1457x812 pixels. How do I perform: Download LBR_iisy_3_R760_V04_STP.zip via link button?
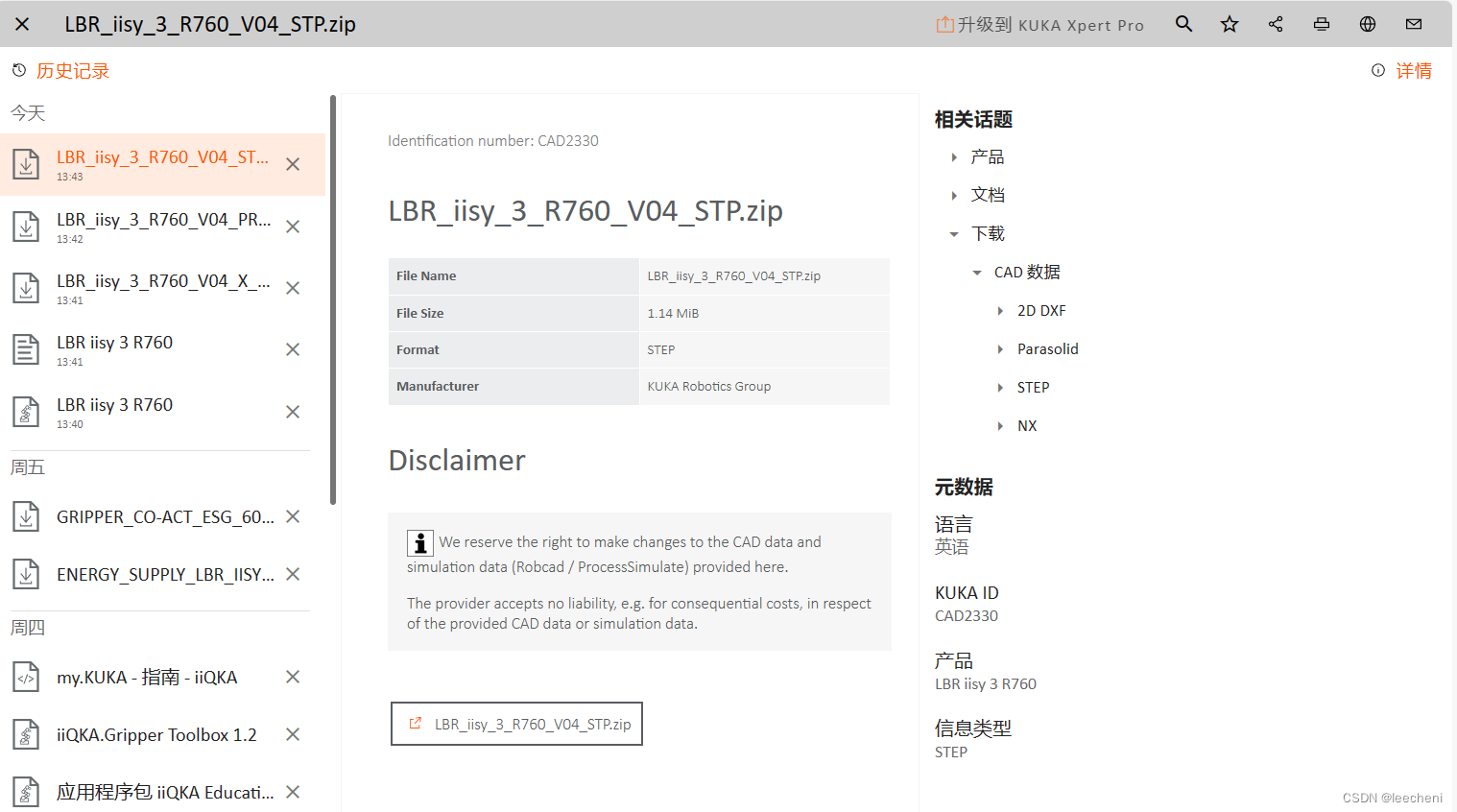click(x=516, y=724)
